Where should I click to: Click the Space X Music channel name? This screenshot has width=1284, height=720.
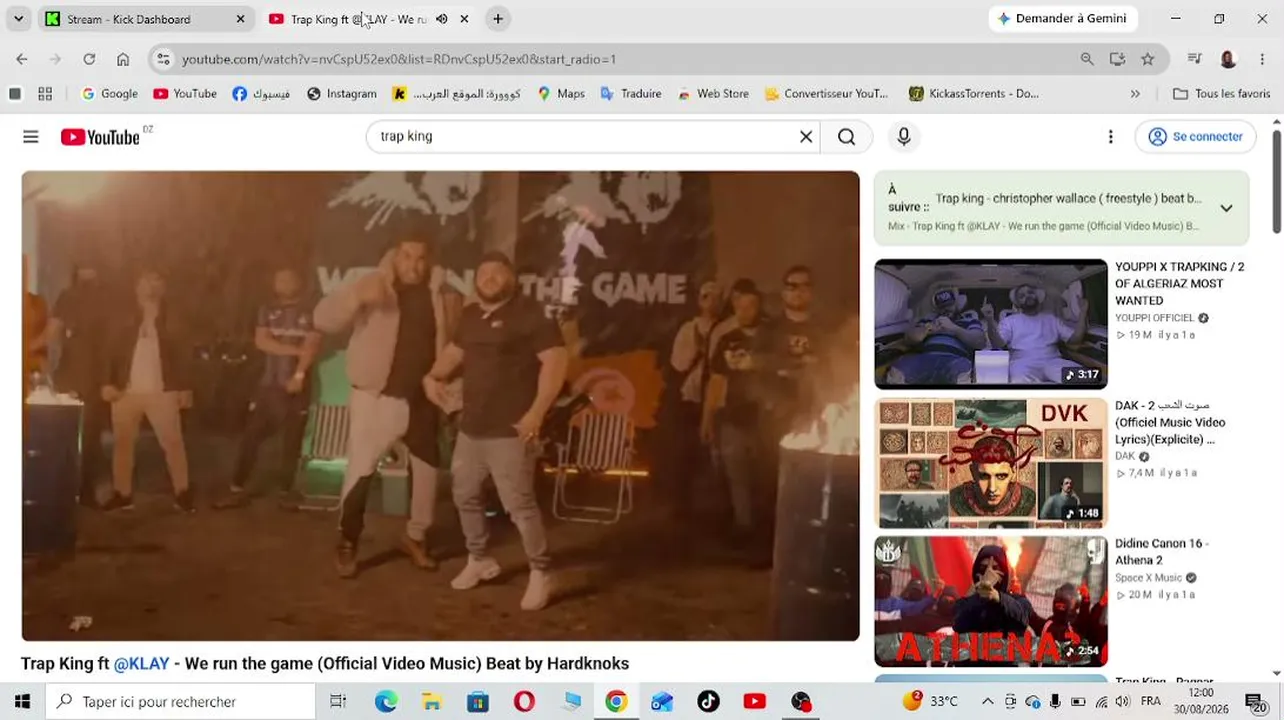tap(1149, 578)
